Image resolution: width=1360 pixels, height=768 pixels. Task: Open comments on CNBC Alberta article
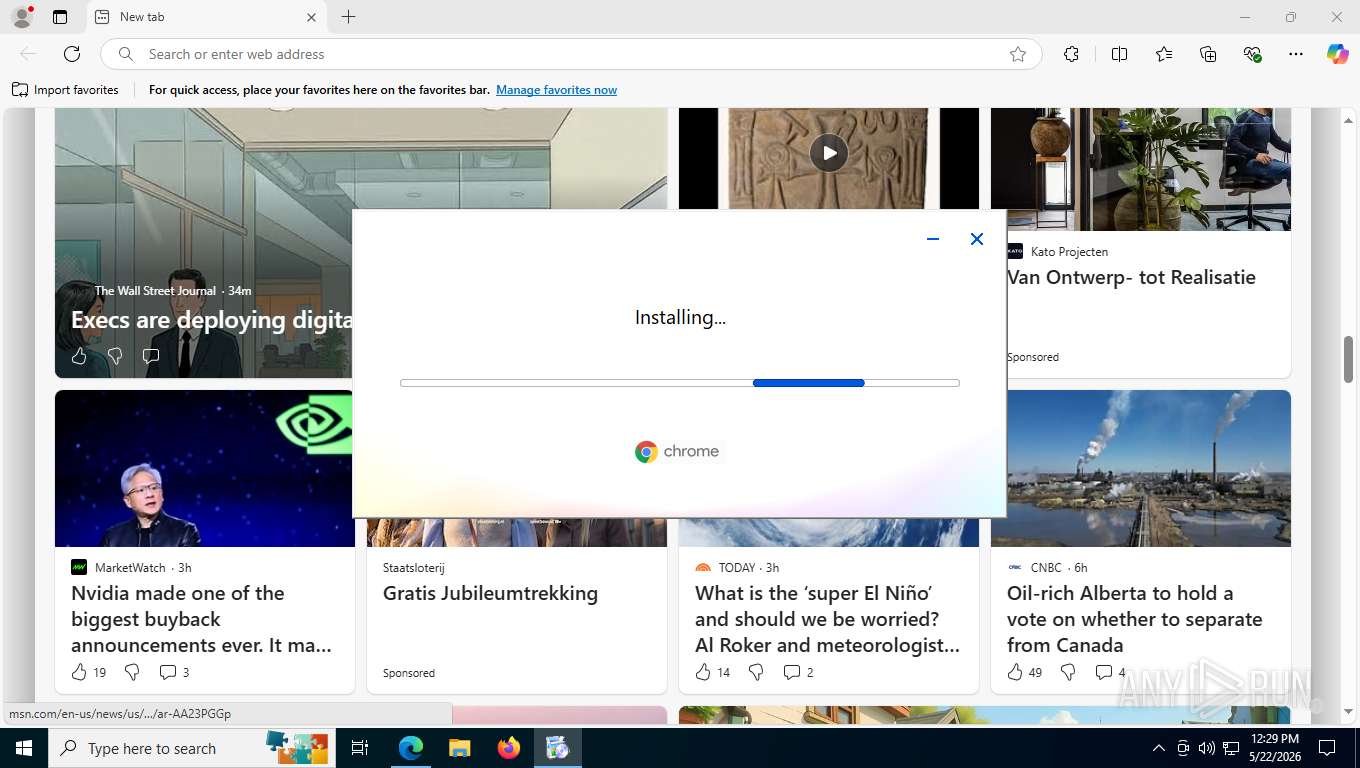click(1110, 672)
